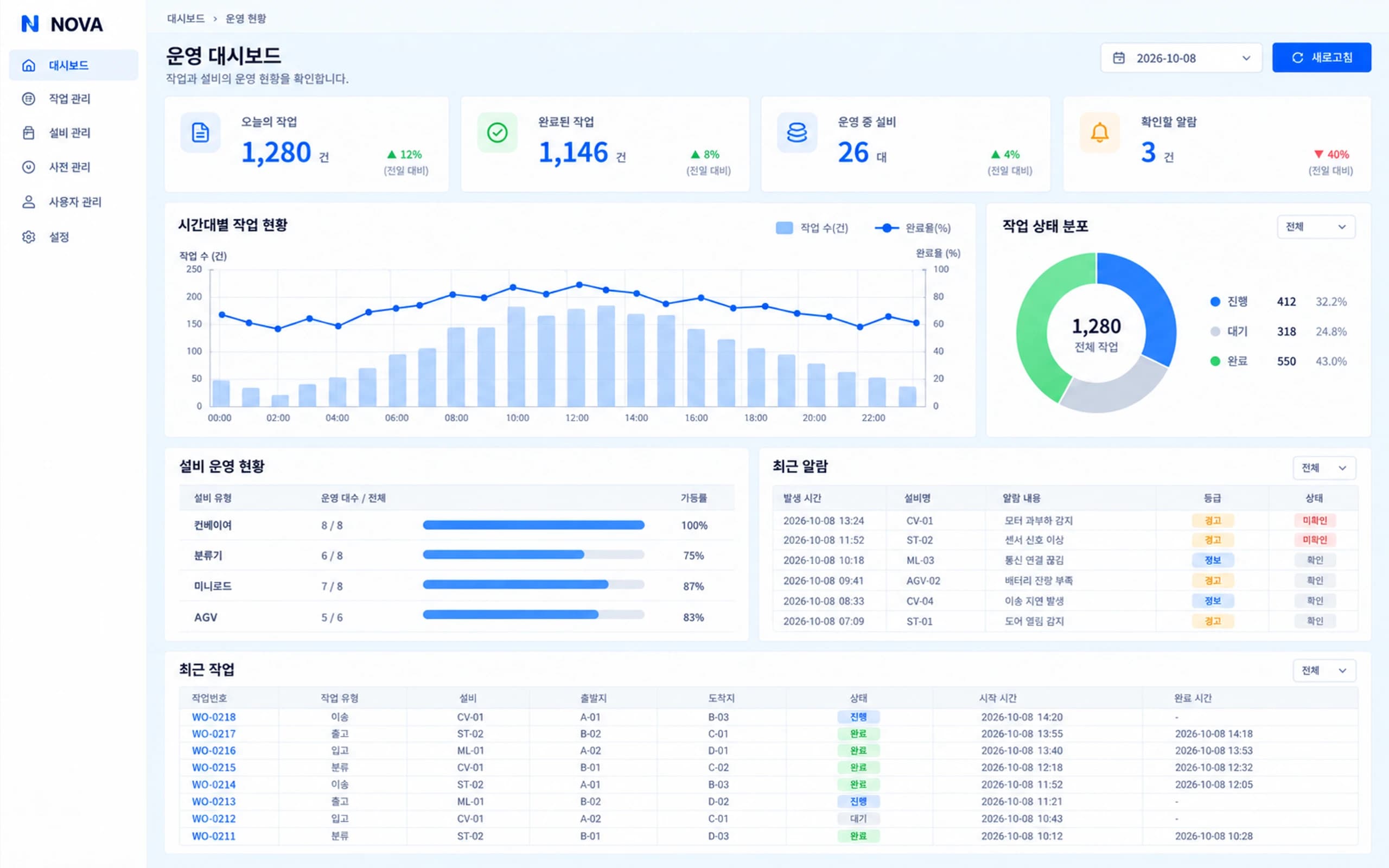Click the green 완료 legend dot

[x=1215, y=361]
